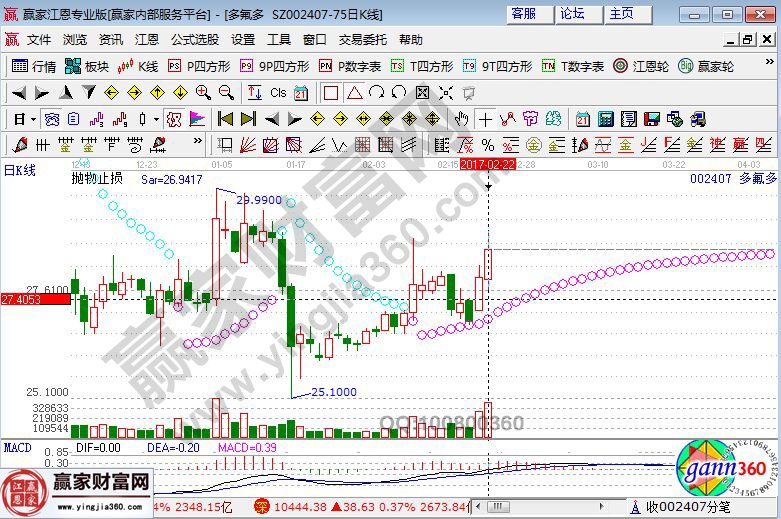This screenshot has width=781, height=519.
Task: Switch to K线 candlestick chart
Action: 138,66
